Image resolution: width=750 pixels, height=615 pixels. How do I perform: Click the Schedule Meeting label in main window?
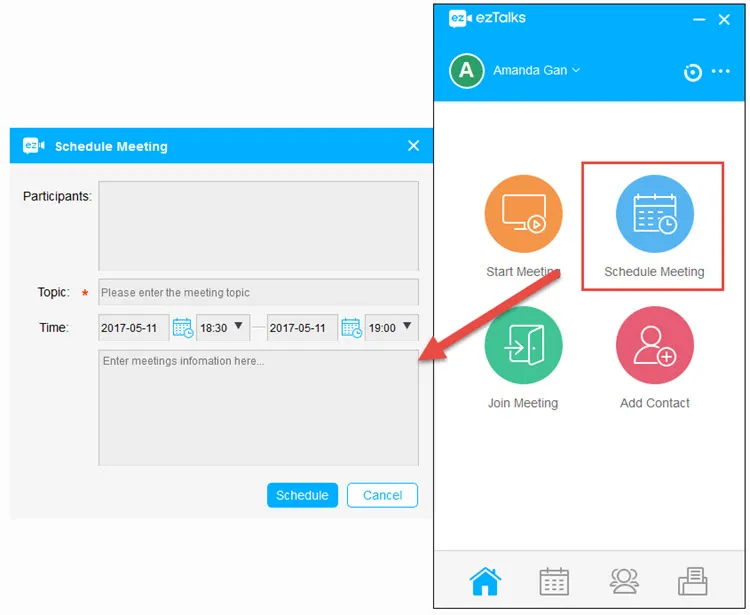click(x=654, y=272)
